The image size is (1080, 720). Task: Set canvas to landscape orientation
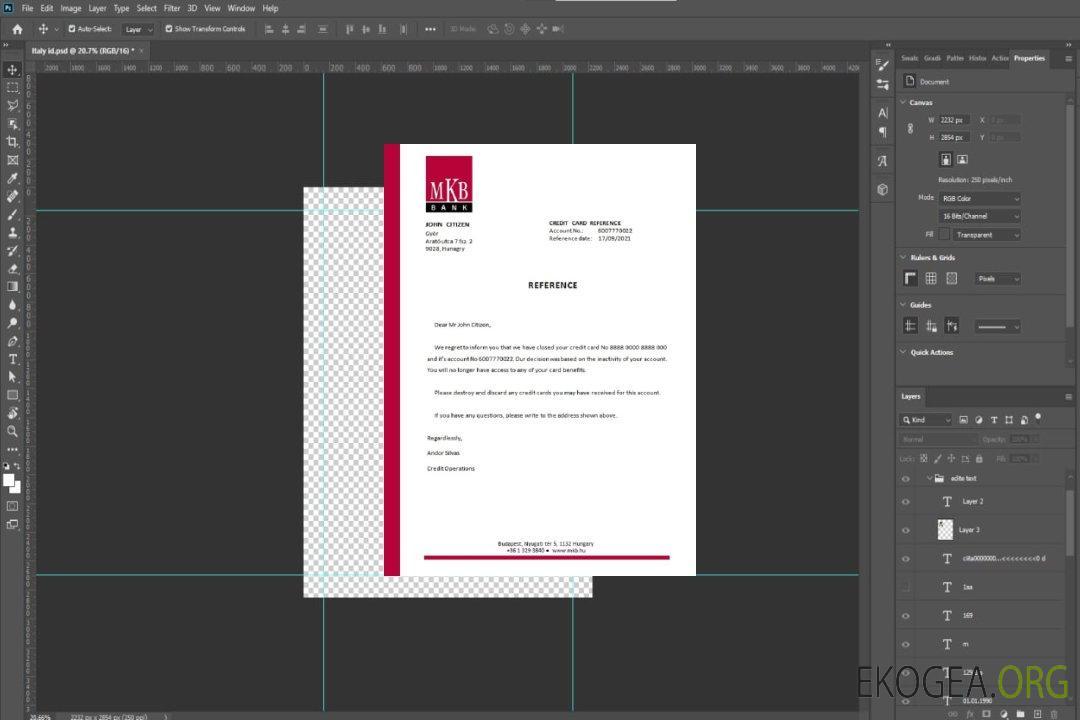962,159
